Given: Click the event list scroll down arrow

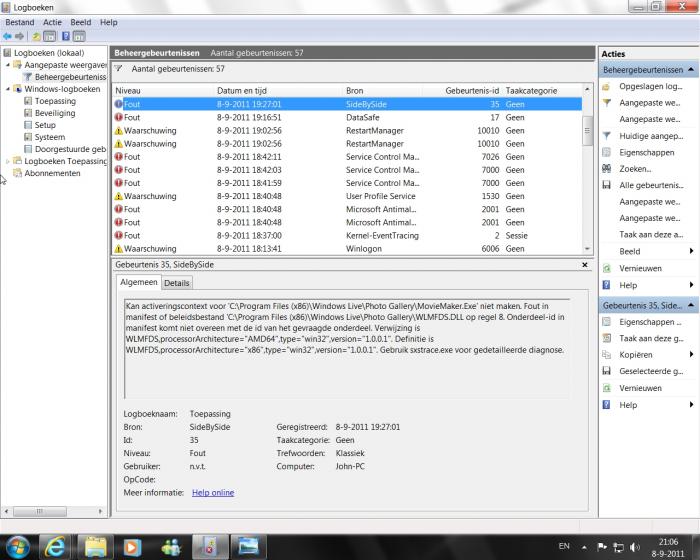Looking at the screenshot, I should [588, 249].
